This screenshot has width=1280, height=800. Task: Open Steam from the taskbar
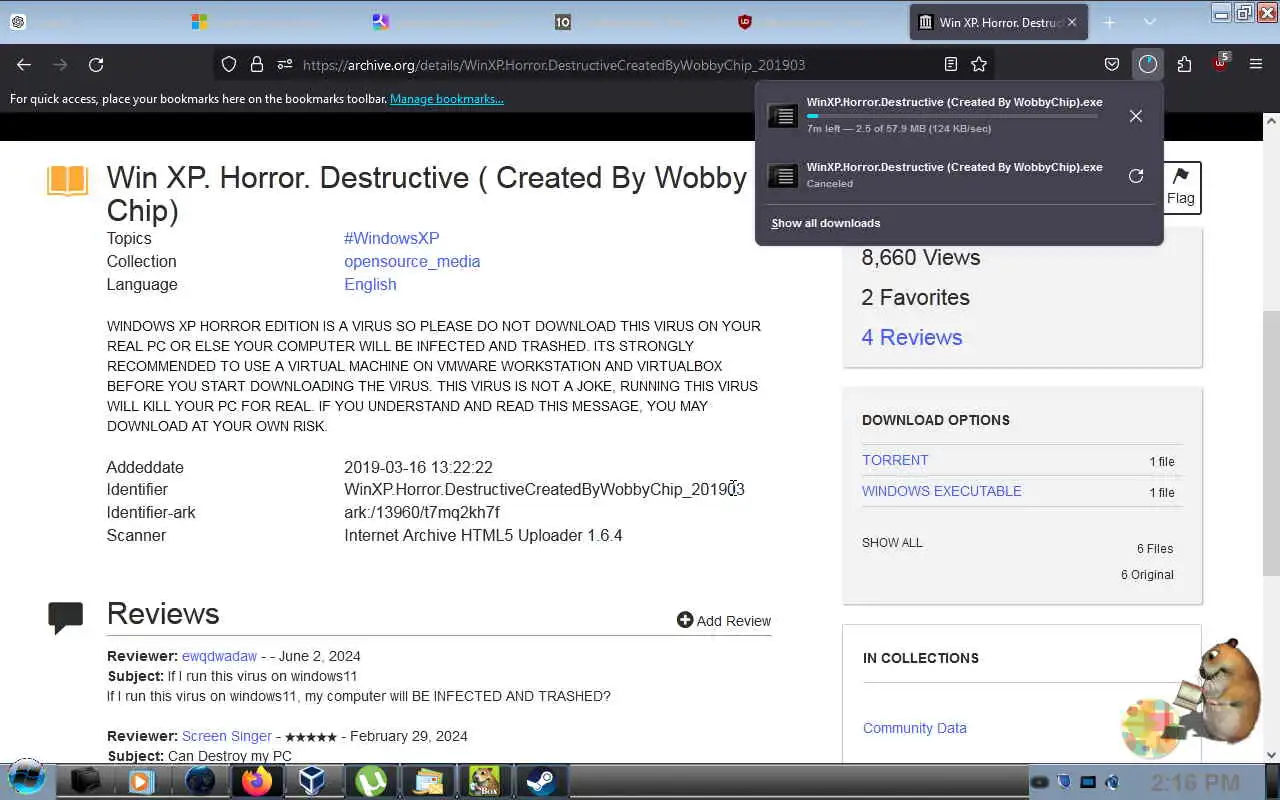541,780
